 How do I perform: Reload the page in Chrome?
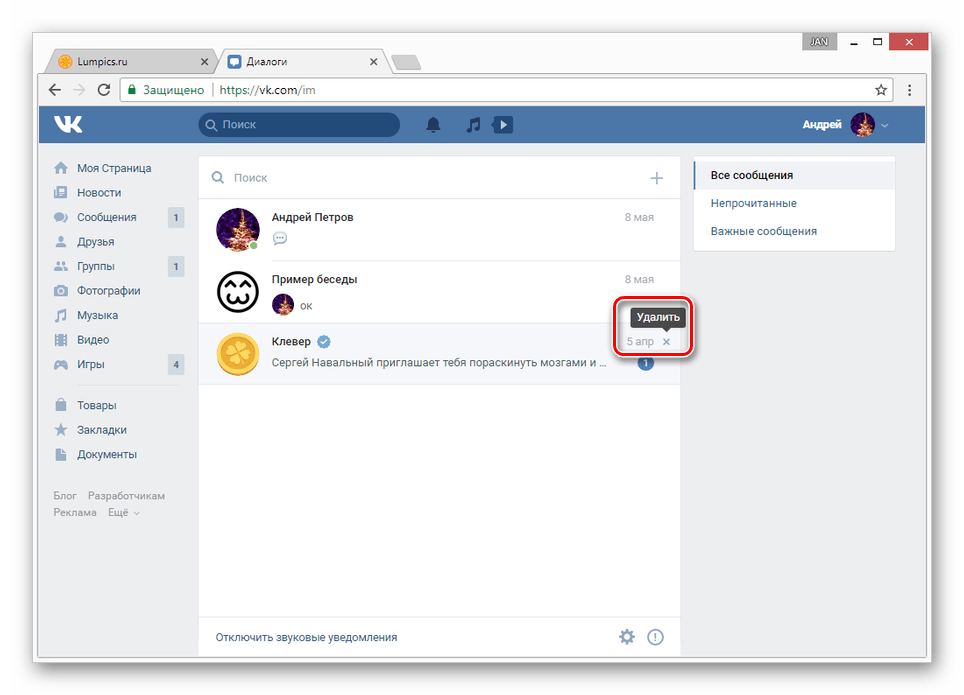click(x=104, y=90)
